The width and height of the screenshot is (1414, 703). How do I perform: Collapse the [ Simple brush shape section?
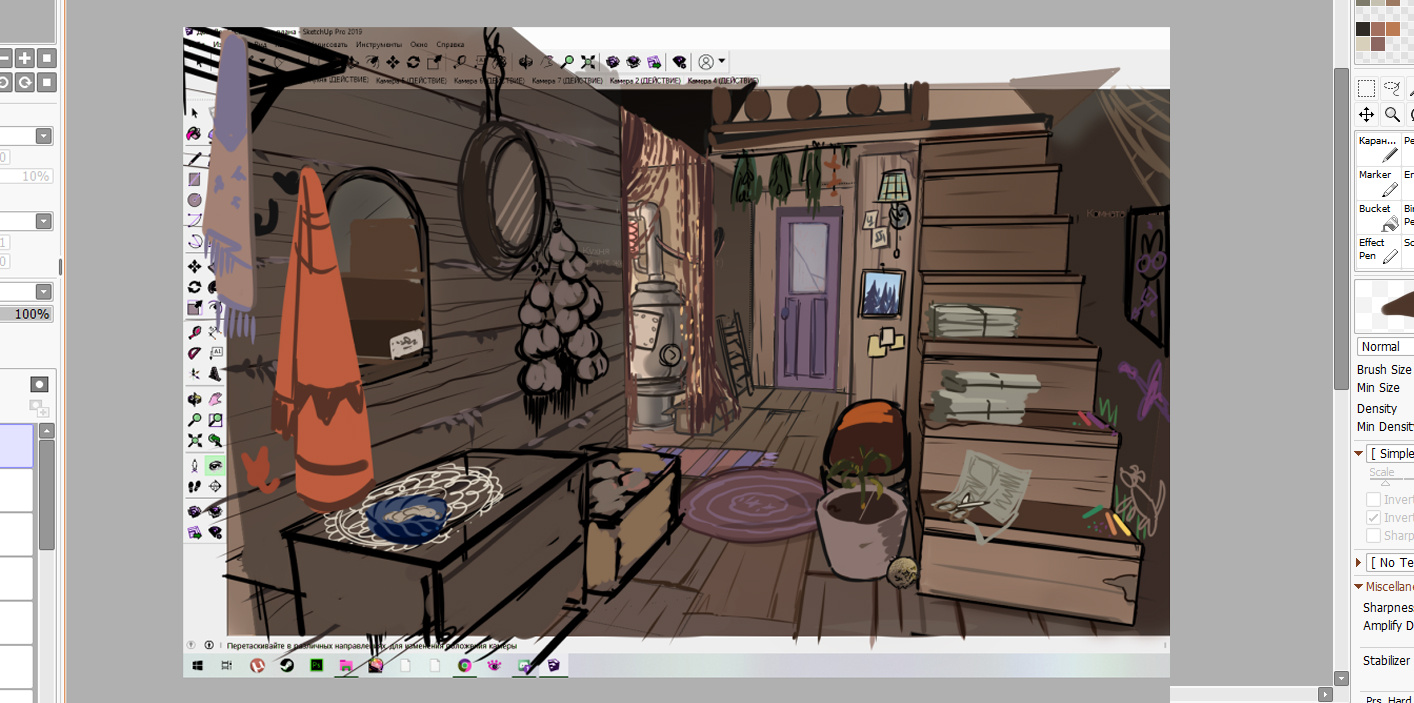tap(1359, 453)
